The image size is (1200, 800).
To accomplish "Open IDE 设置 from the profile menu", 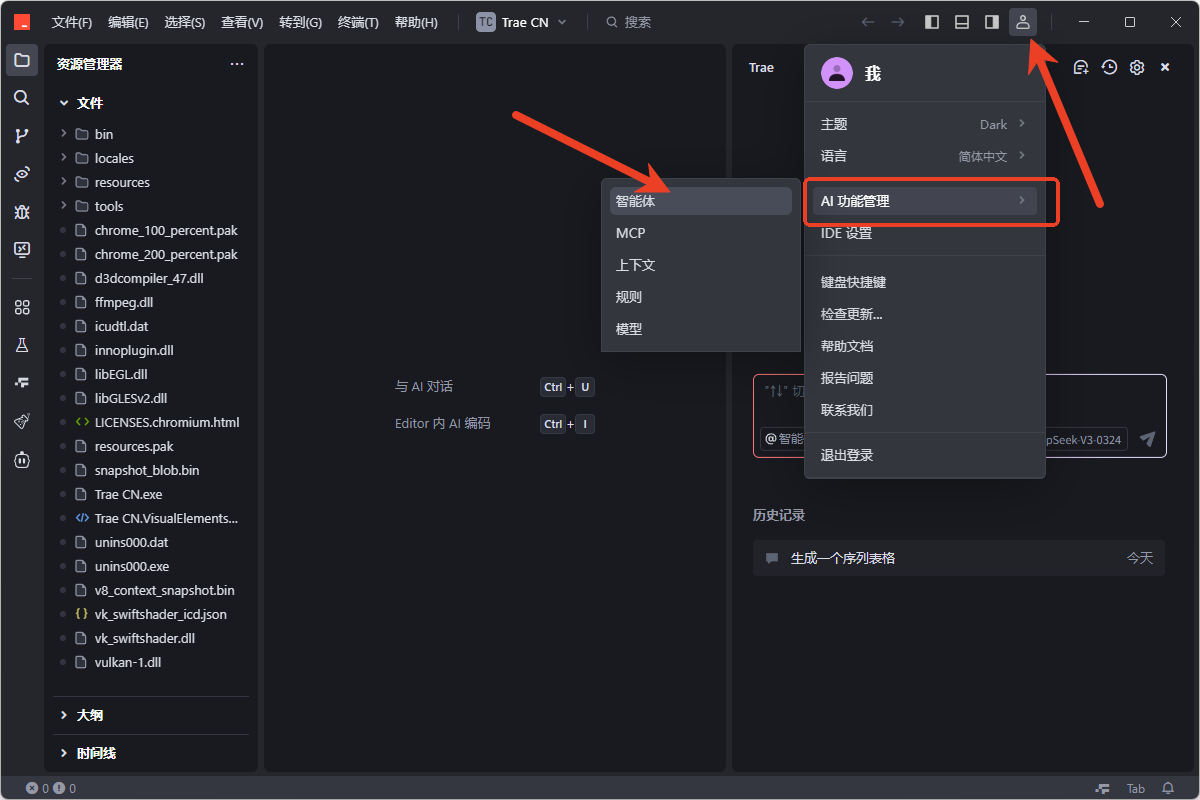I will point(924,233).
